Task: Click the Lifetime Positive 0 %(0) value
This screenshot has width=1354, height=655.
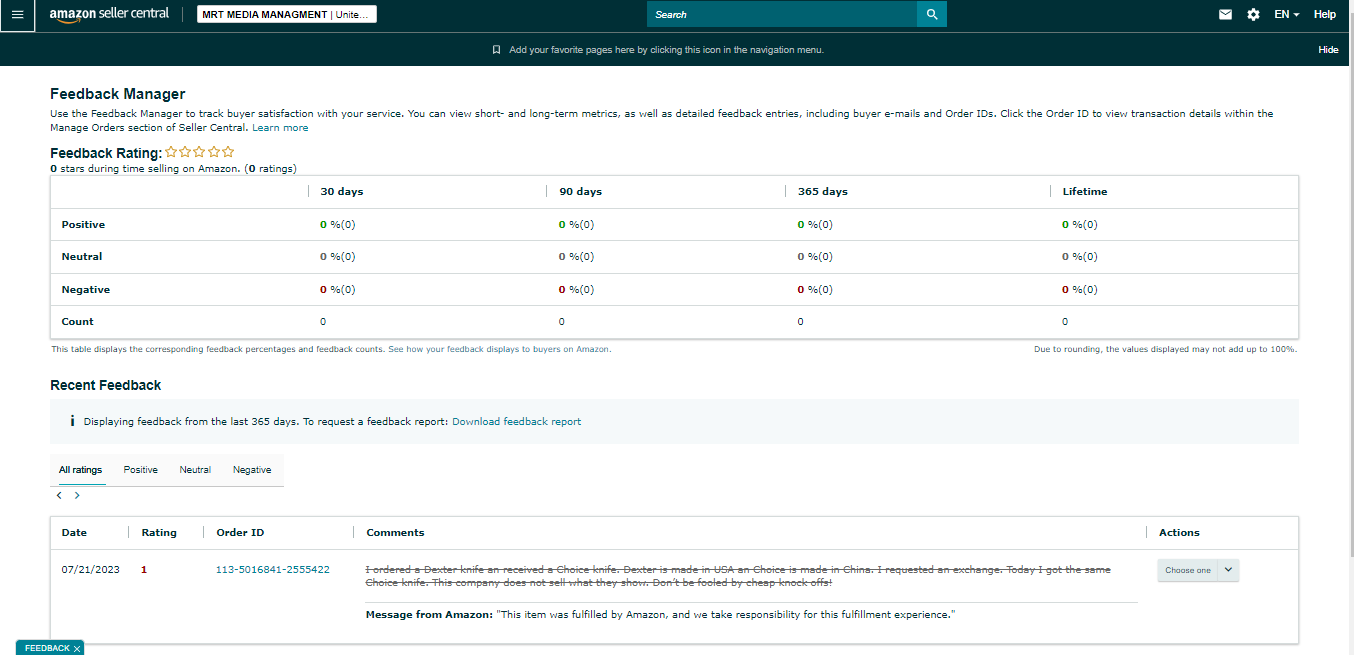Action: point(1080,225)
